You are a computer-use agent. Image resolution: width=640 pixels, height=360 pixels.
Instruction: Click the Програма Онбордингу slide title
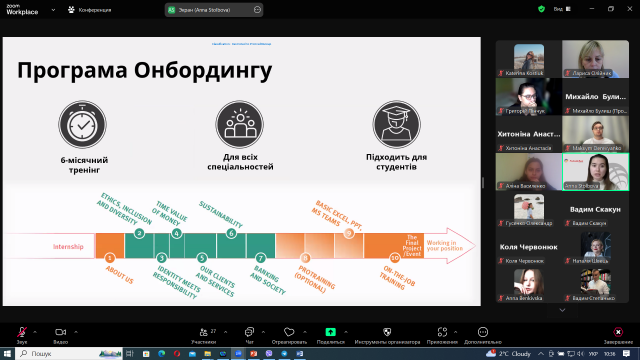coord(144,70)
